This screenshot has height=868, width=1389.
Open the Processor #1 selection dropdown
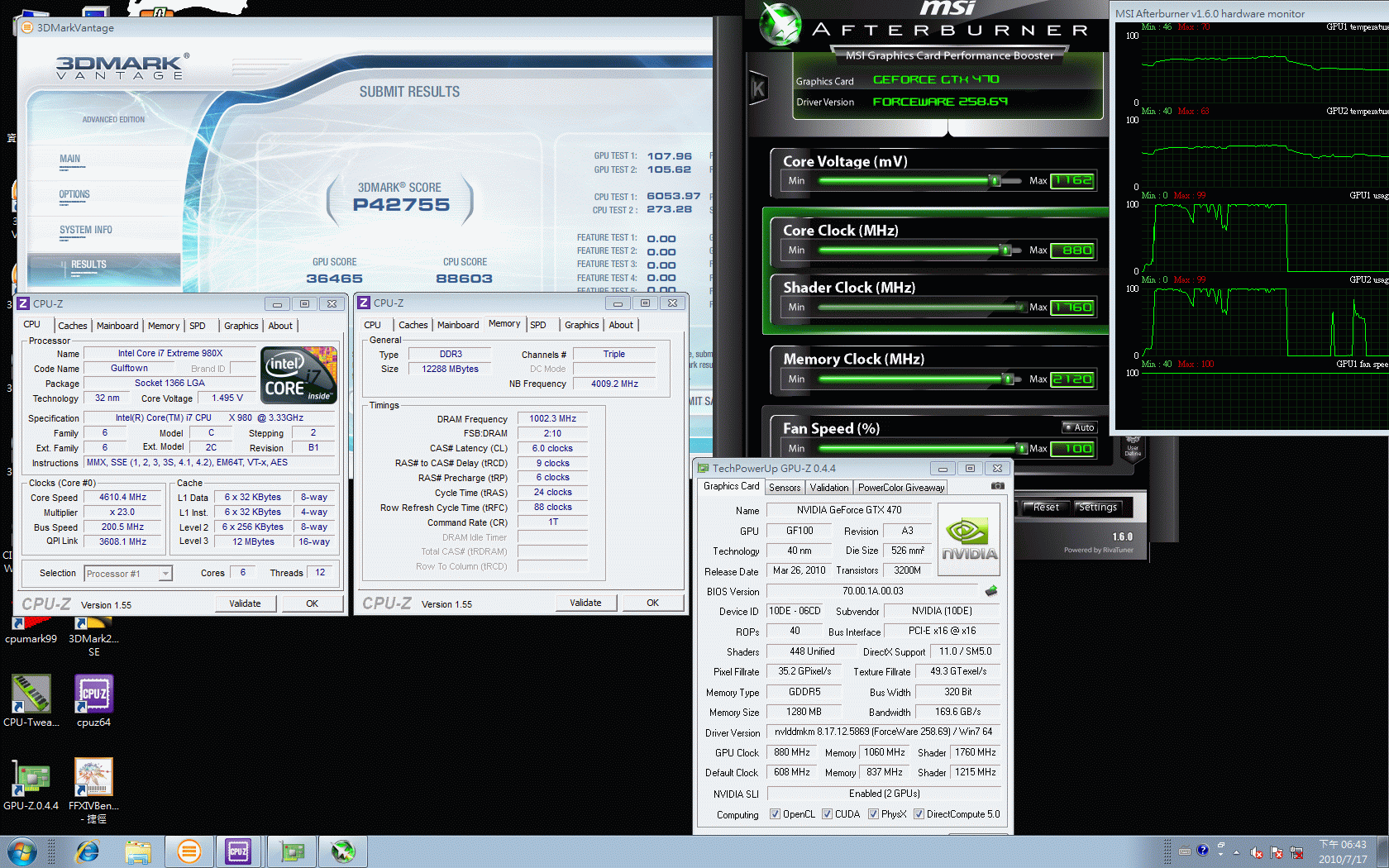coord(128,574)
